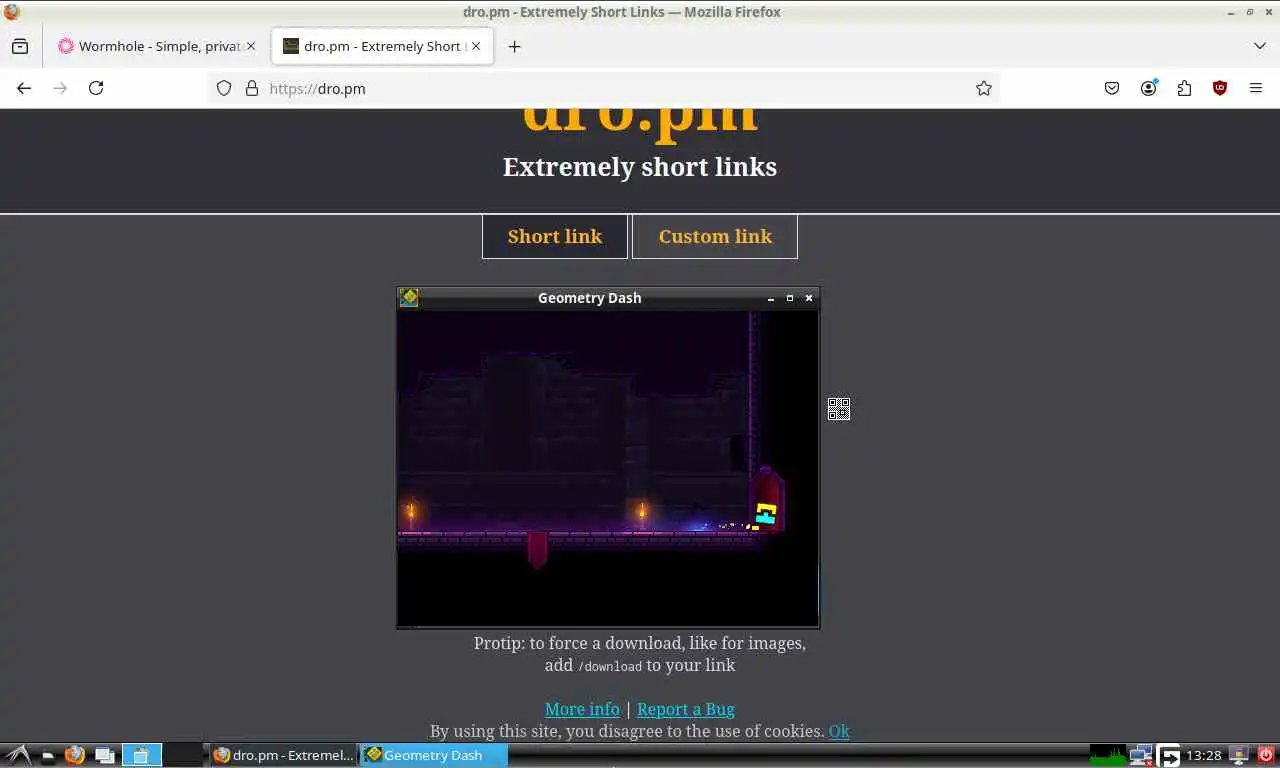Close the Geometry Dash window
Screen dimensions: 1280x768
809,298
